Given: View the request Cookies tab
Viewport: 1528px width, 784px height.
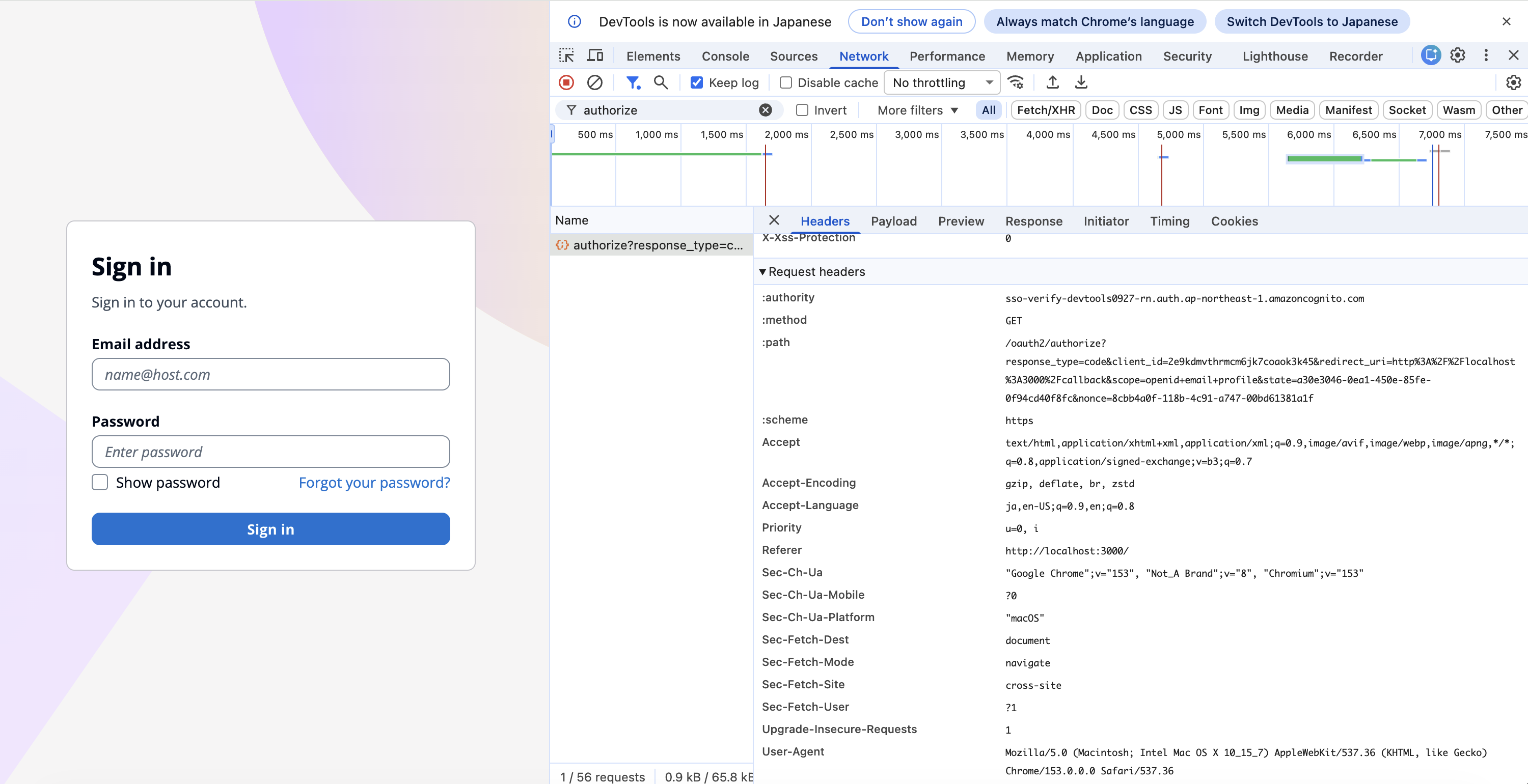Looking at the screenshot, I should point(1234,220).
